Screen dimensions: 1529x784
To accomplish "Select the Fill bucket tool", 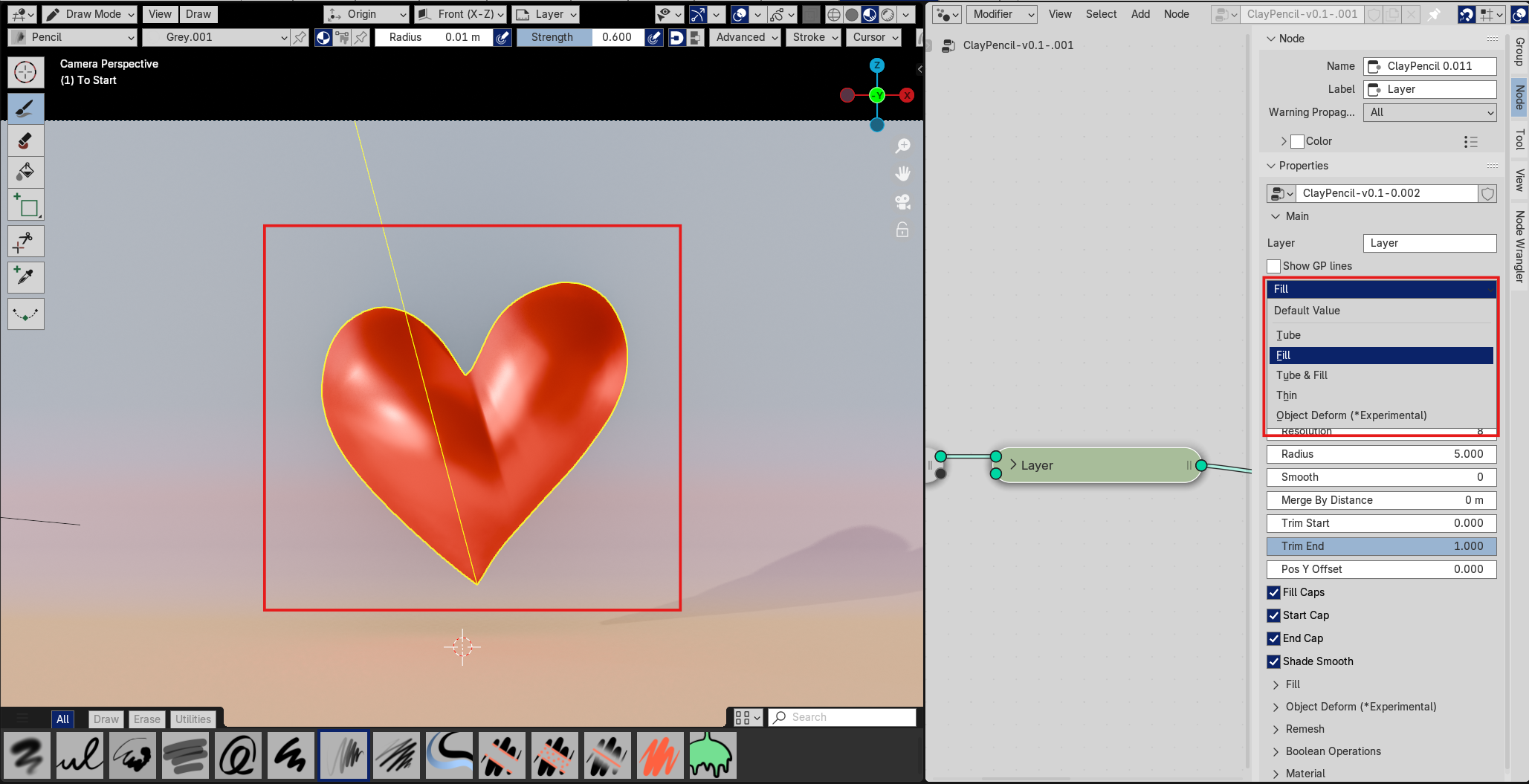I will point(25,172).
